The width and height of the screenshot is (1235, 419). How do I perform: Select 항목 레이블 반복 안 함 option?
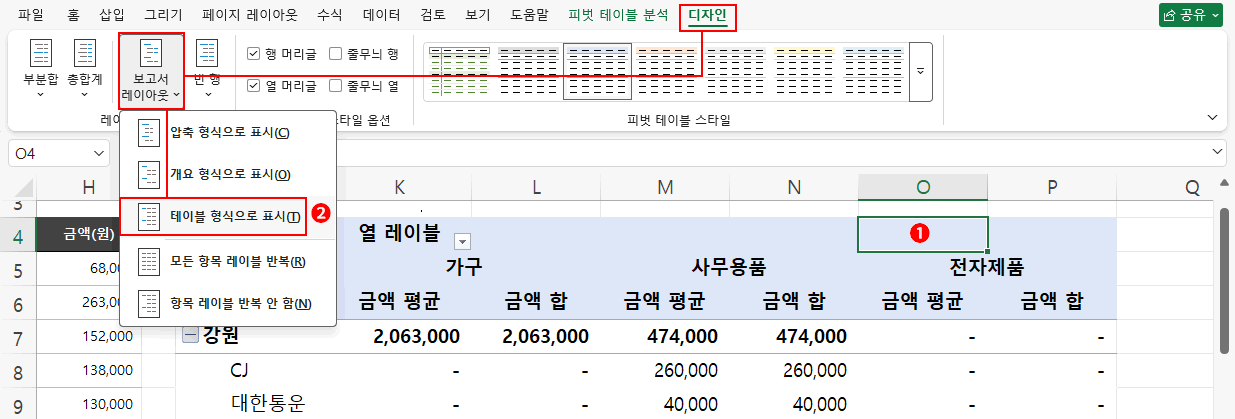click(228, 303)
